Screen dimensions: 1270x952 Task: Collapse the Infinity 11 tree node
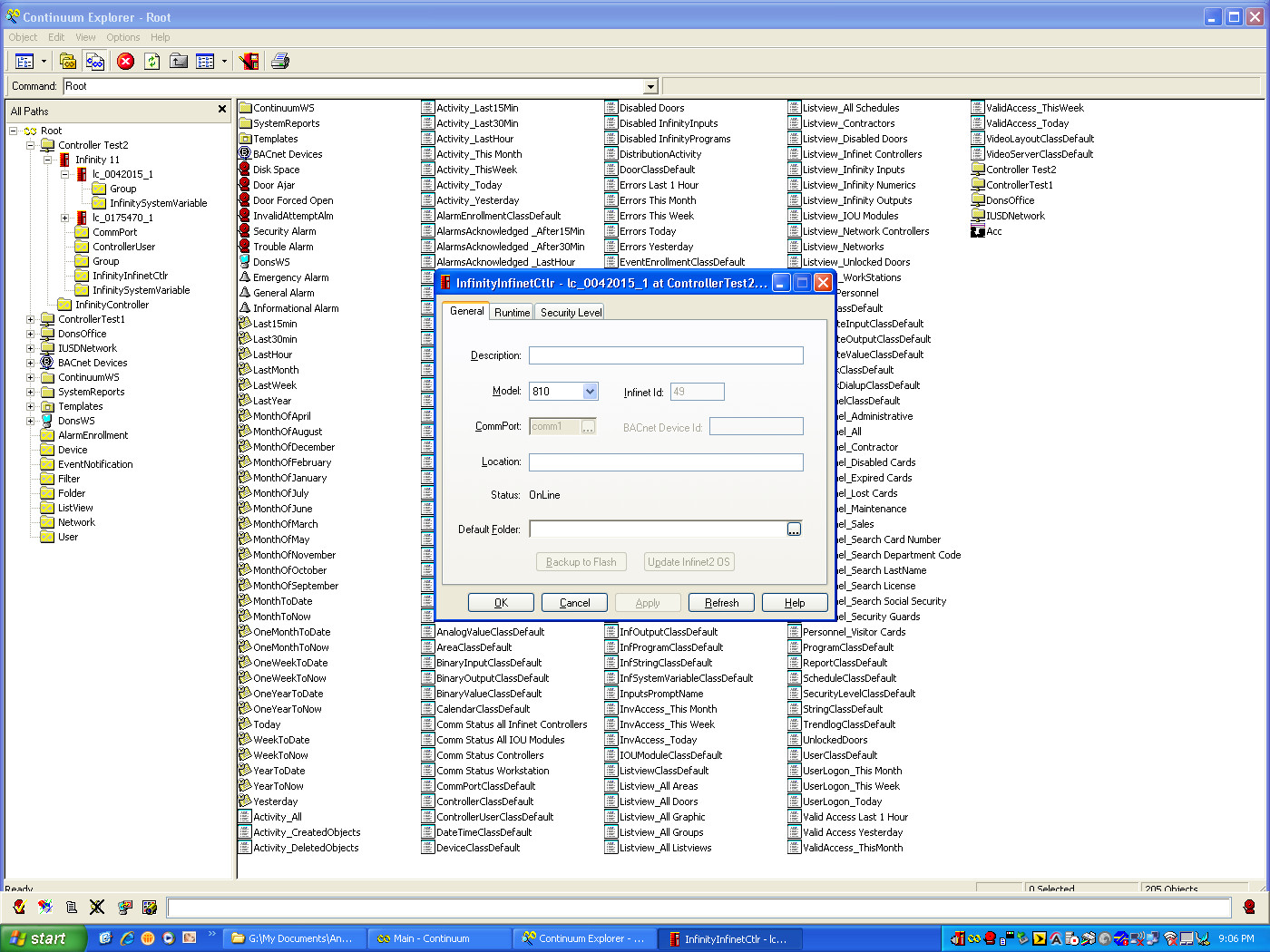(x=47, y=160)
